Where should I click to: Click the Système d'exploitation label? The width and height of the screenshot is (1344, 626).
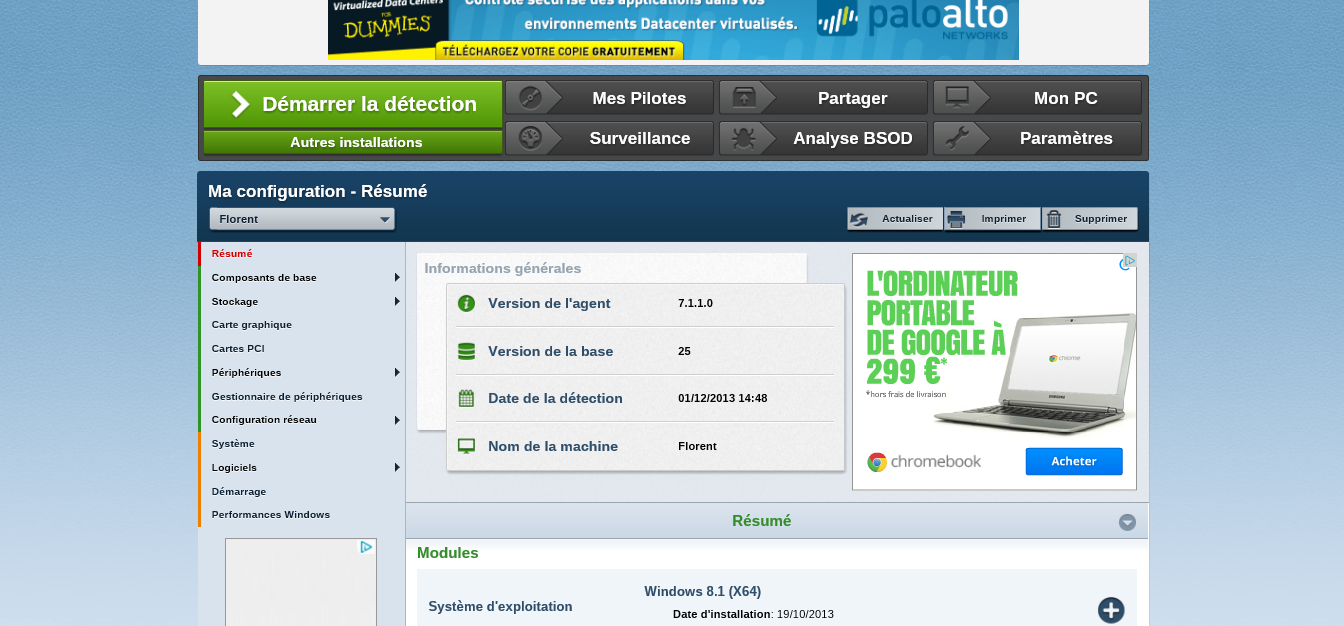[501, 606]
